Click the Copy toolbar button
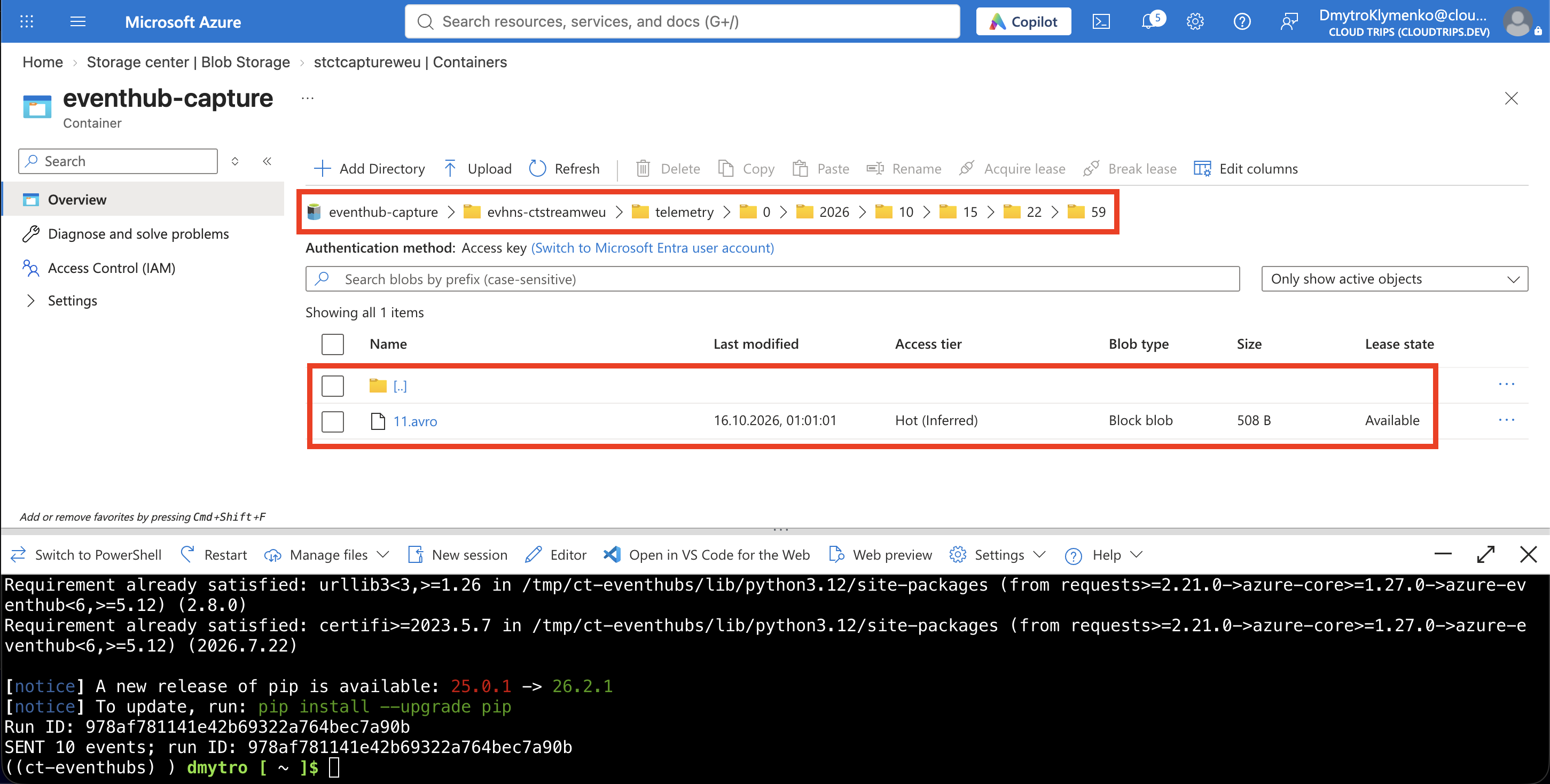The width and height of the screenshot is (1550, 784). point(746,168)
